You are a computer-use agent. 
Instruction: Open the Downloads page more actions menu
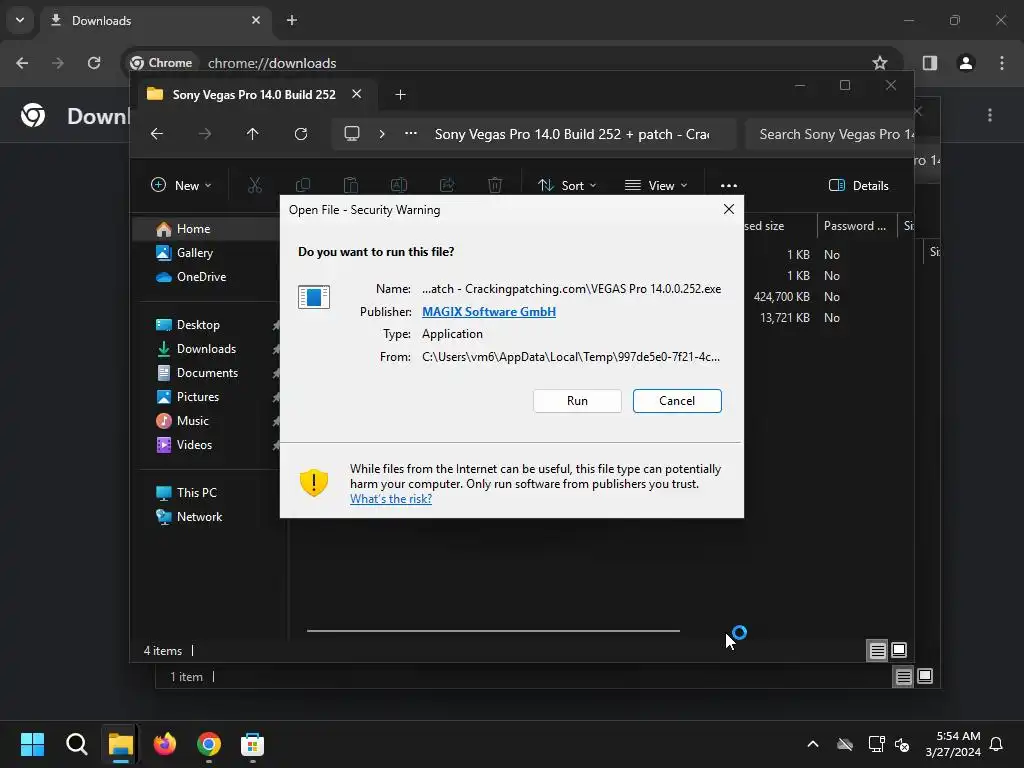(x=990, y=116)
